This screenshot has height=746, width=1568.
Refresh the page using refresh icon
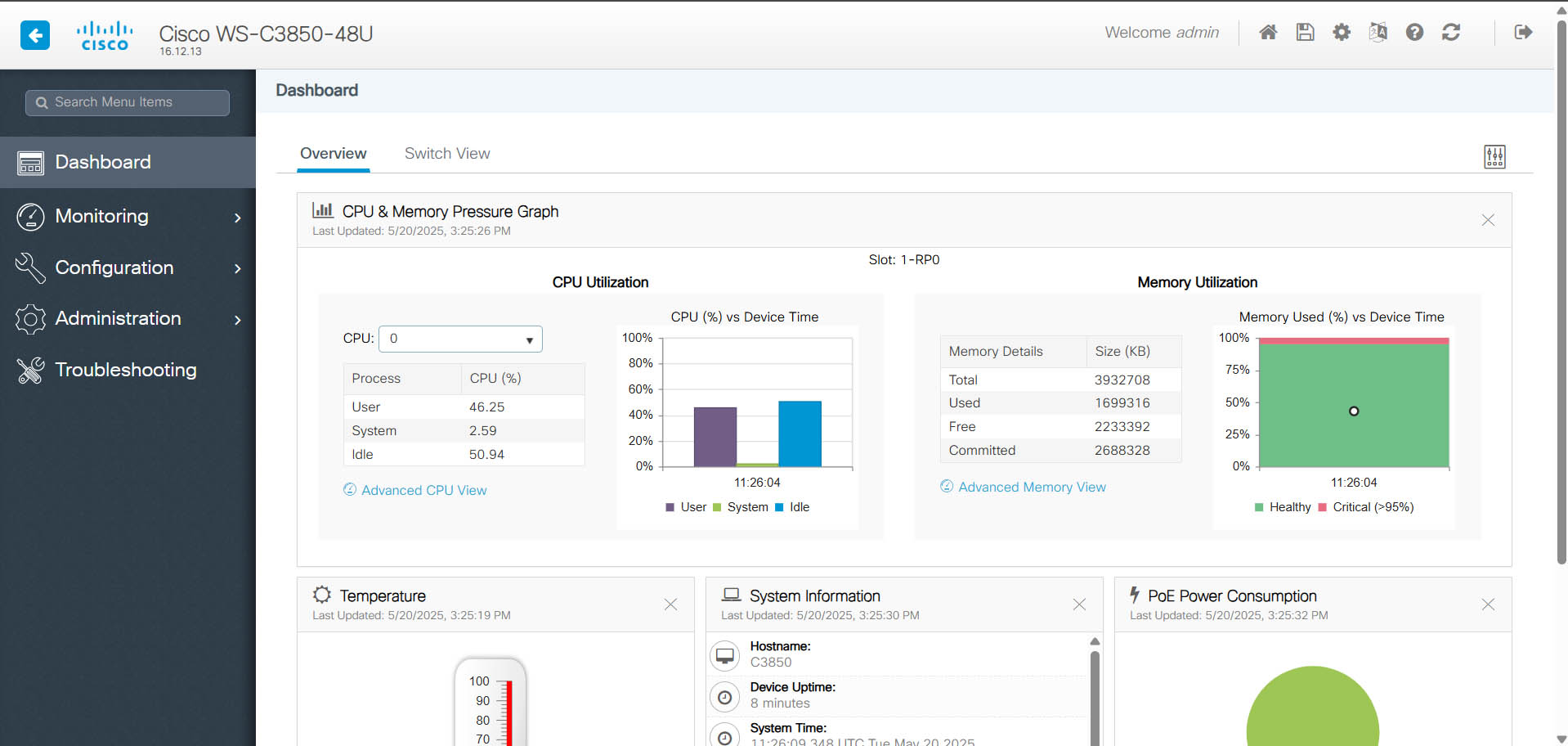coord(1451,33)
